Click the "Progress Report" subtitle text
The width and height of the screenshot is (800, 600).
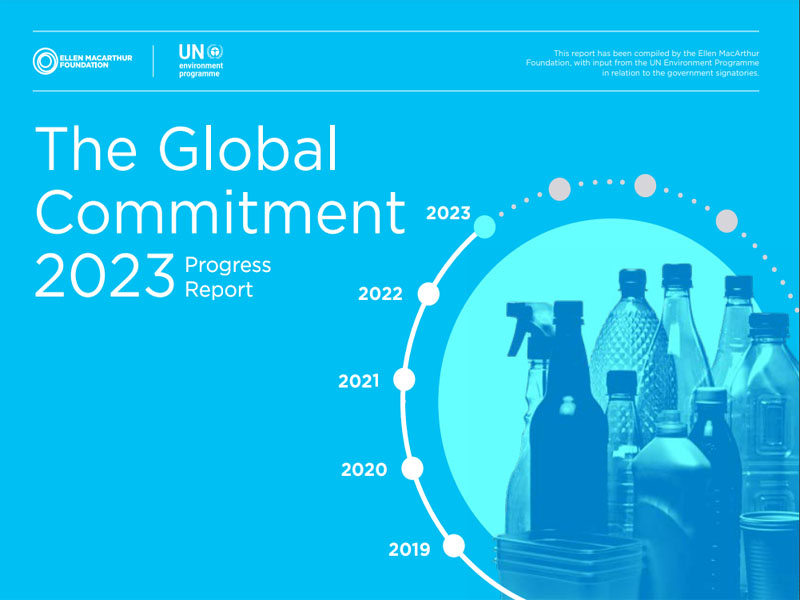(x=228, y=277)
